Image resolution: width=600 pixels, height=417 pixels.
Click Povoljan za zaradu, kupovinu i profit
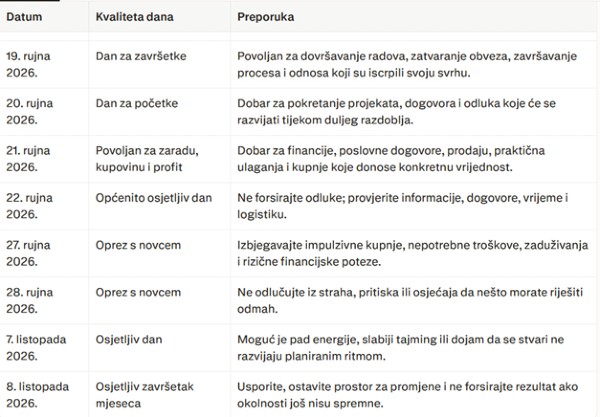tap(147, 158)
